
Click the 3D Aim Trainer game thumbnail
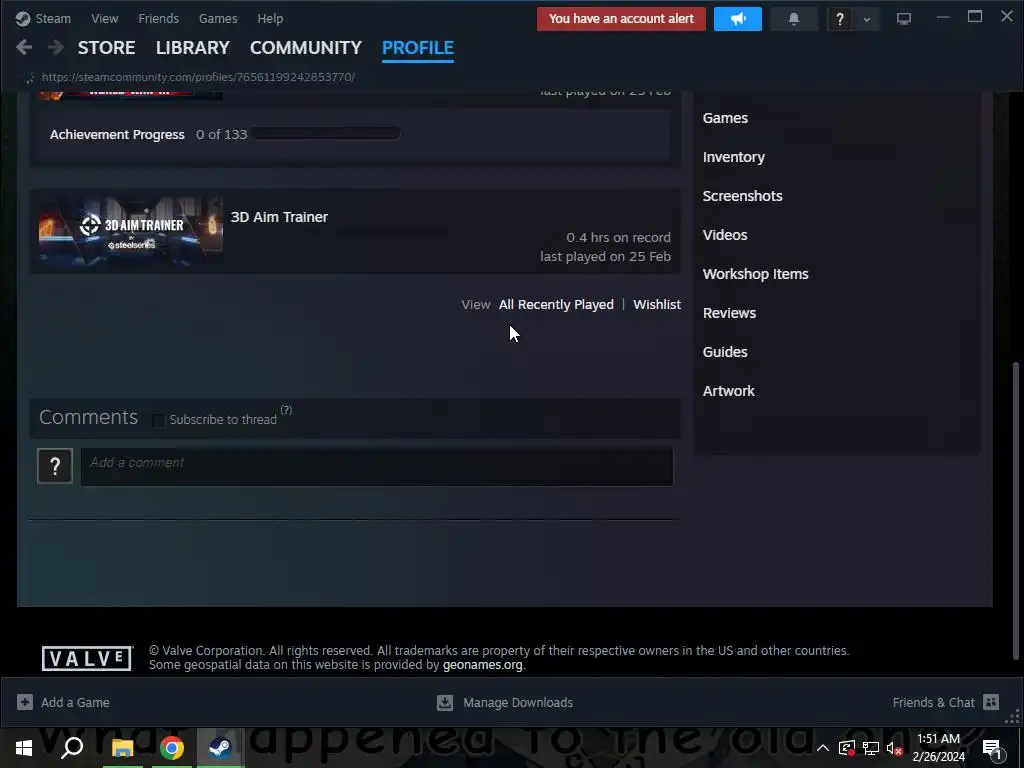[131, 231]
